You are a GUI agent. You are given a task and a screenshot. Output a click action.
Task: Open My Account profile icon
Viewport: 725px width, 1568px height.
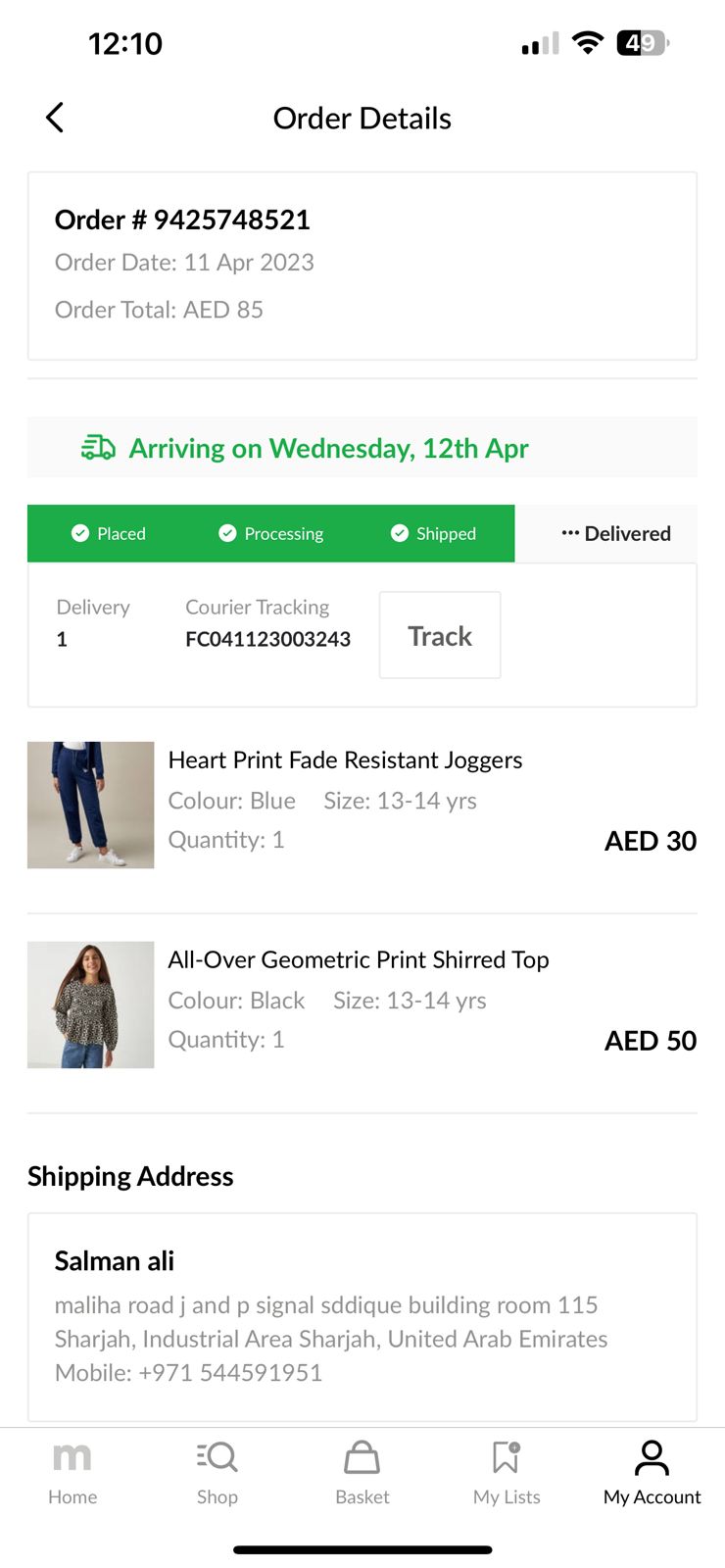(x=652, y=1457)
